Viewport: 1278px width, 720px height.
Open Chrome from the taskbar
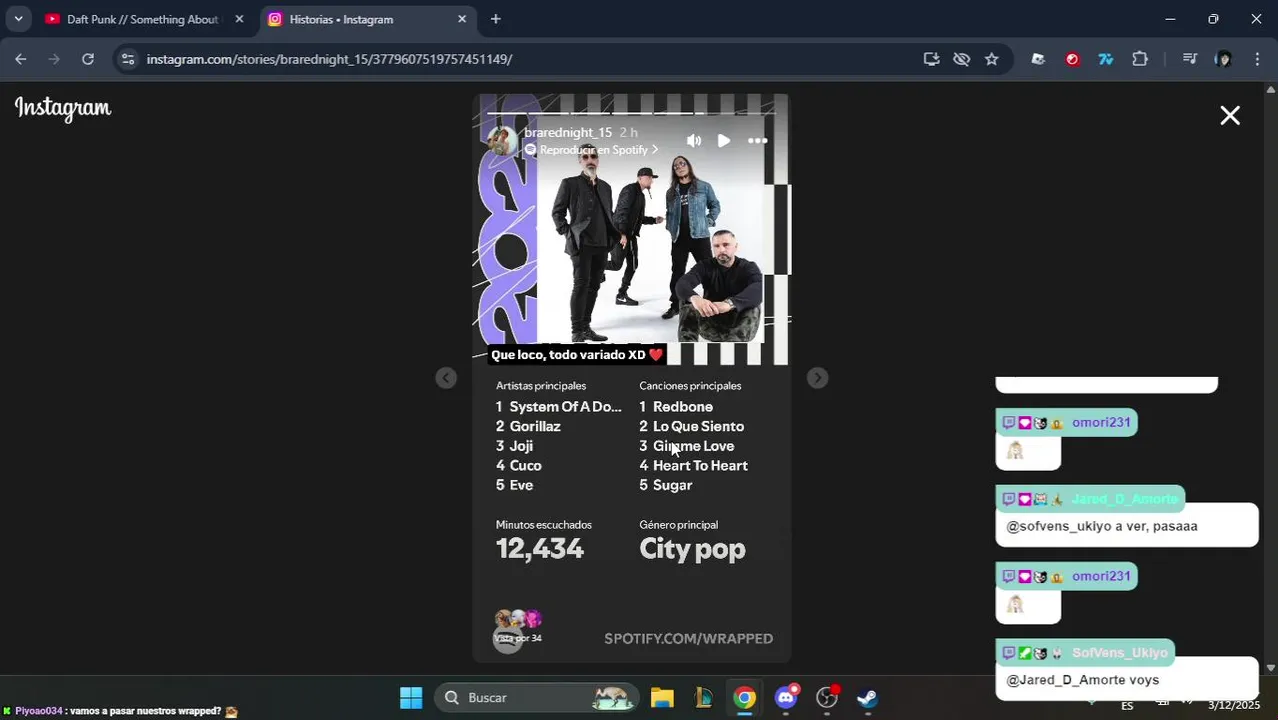point(744,697)
